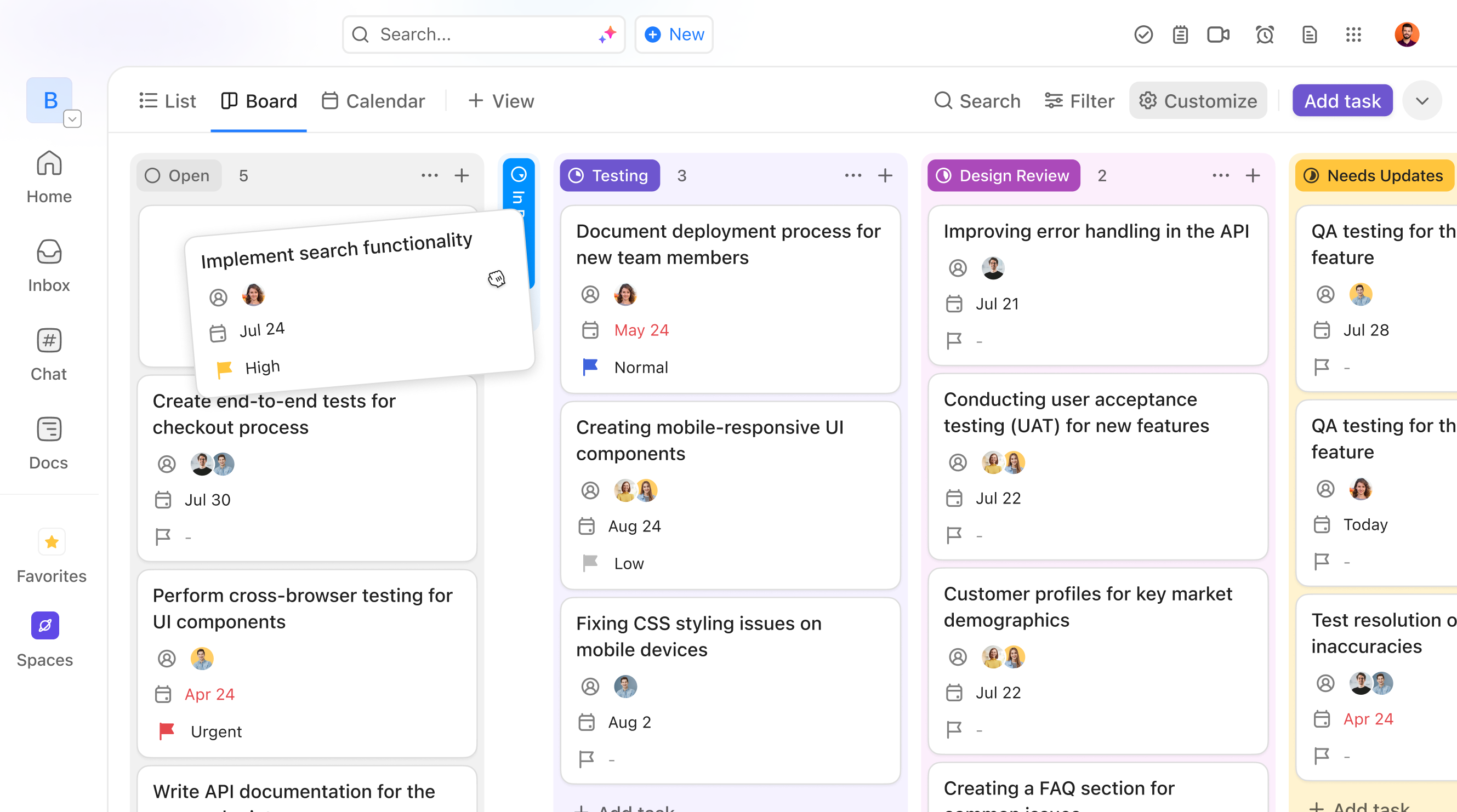Open Perform cross-browser testing card title

tap(303, 608)
